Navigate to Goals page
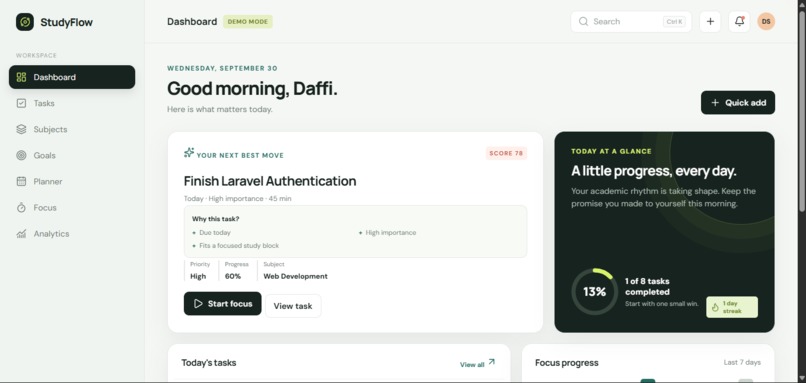 tap(72, 155)
